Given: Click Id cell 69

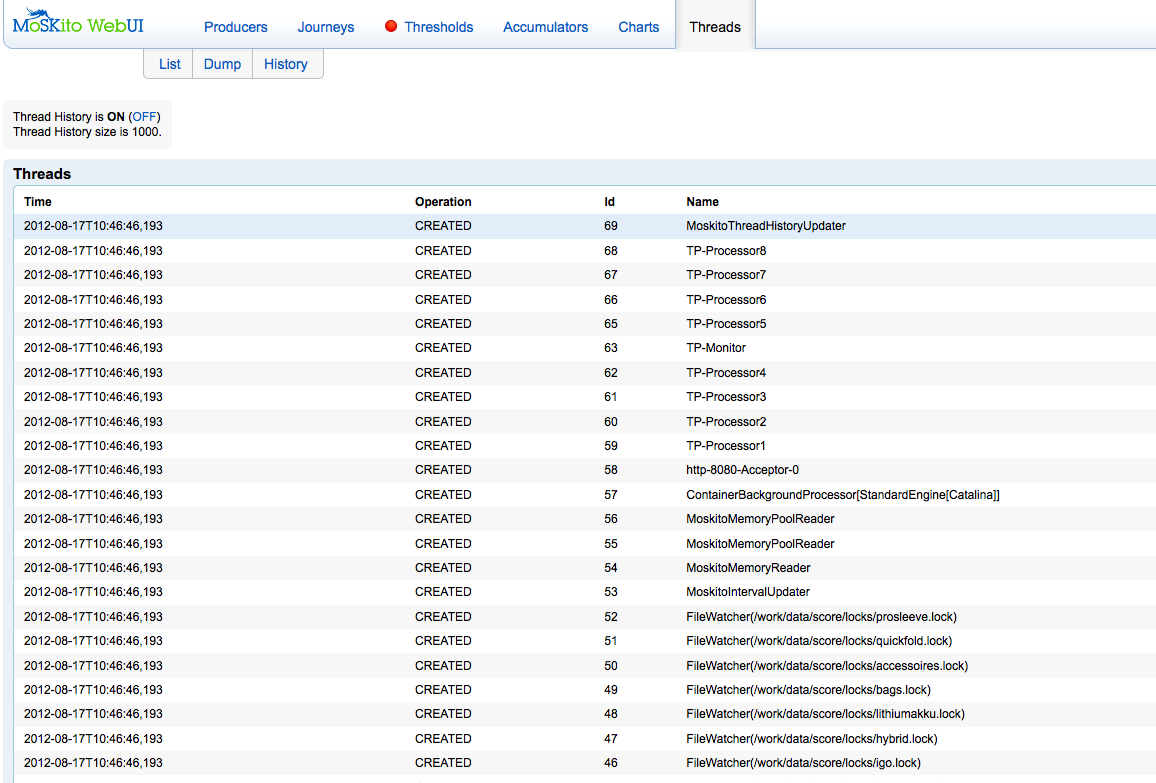Looking at the screenshot, I should (x=610, y=226).
